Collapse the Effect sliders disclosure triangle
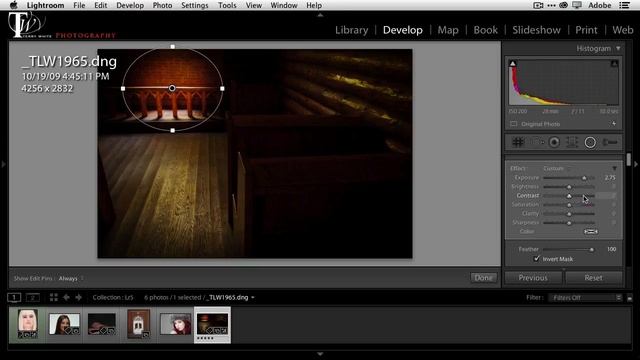This screenshot has width=640, height=360. [614, 168]
